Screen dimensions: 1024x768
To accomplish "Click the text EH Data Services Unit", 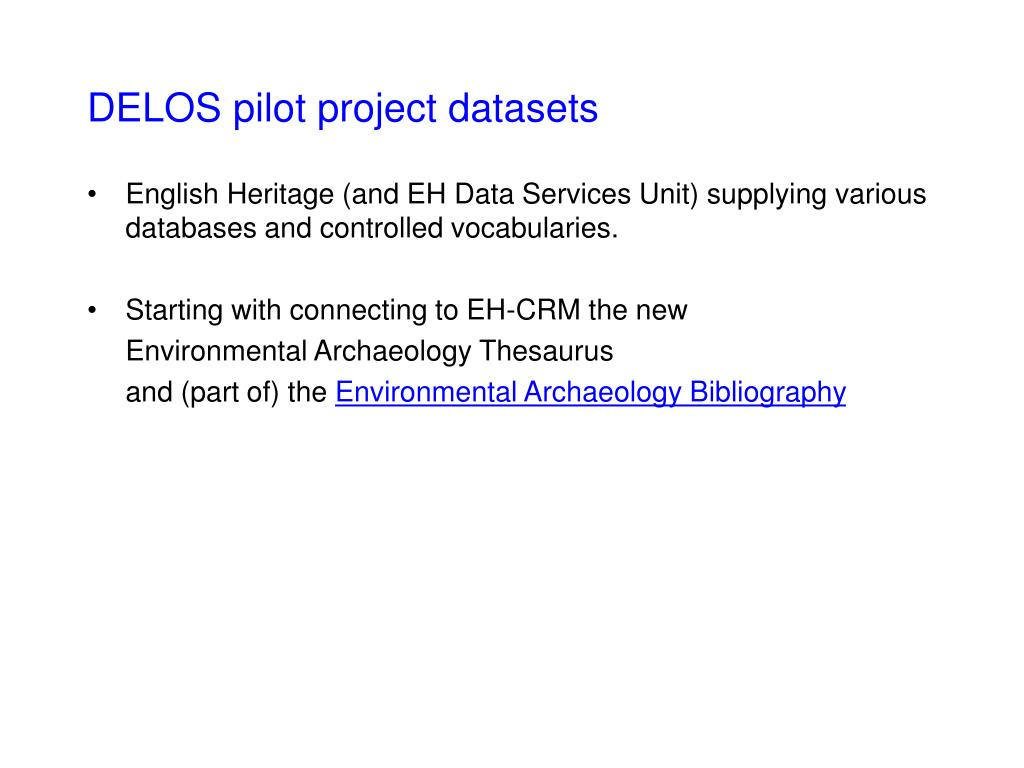I will (x=552, y=195).
